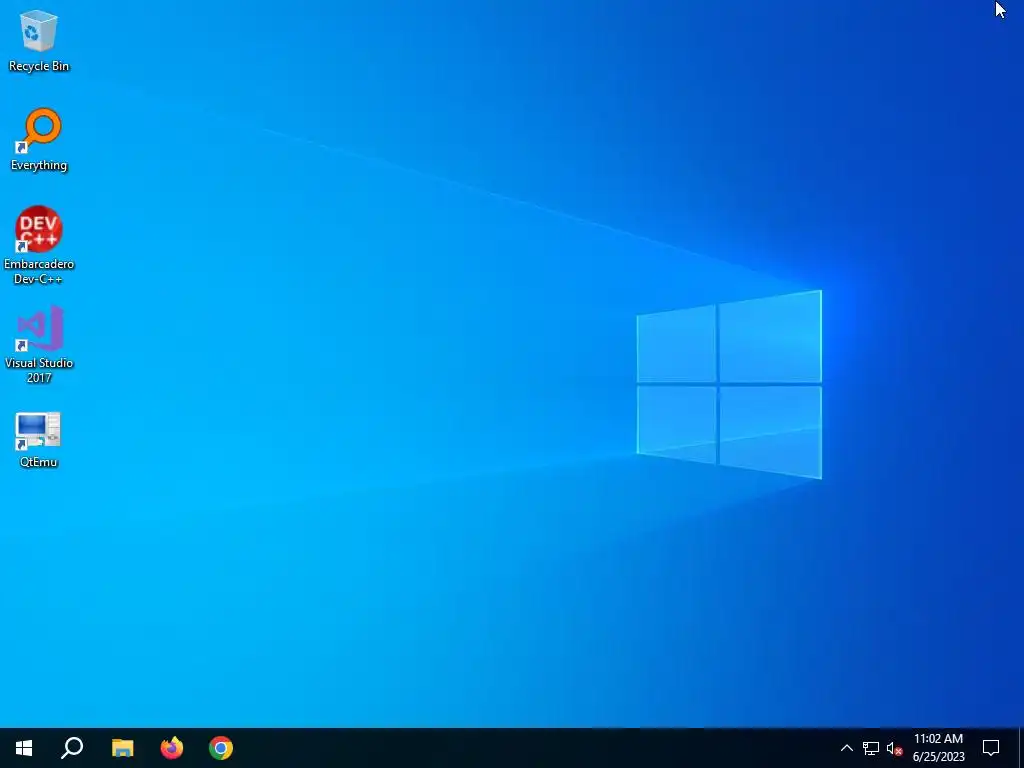Screen dimensions: 1024x768
Task: Select the QtEmu desktop shortcut
Action: pos(39,440)
